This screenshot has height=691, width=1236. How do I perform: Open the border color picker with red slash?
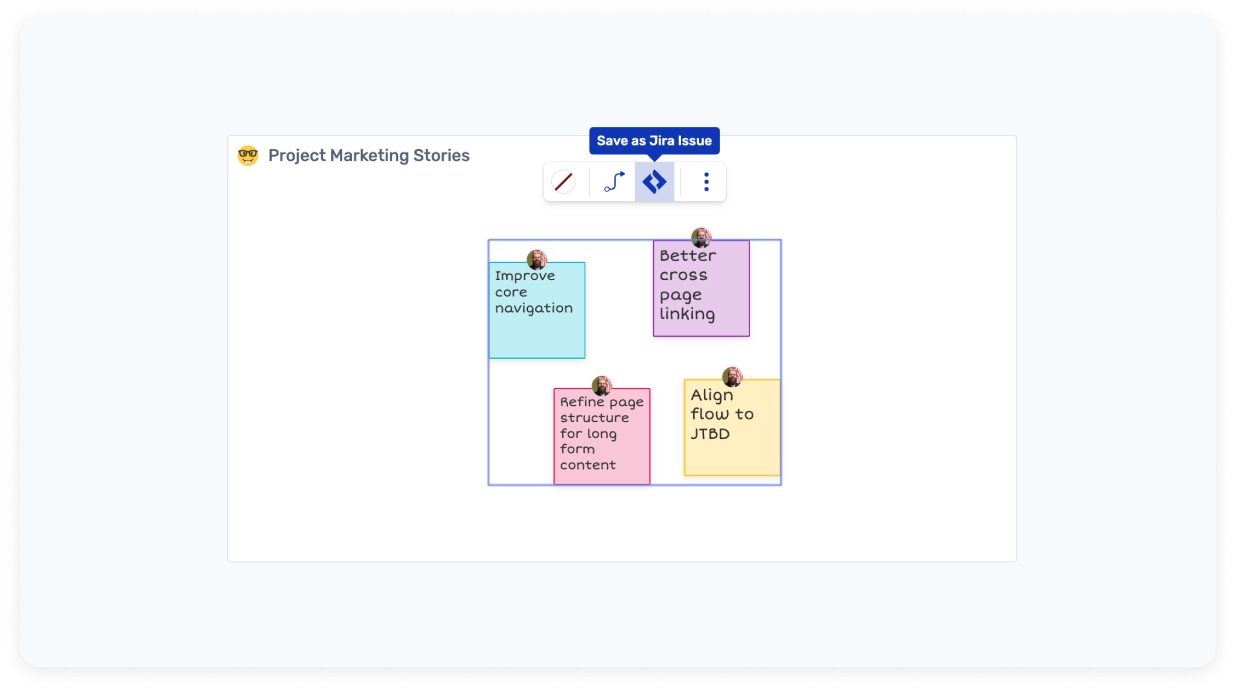coord(564,182)
